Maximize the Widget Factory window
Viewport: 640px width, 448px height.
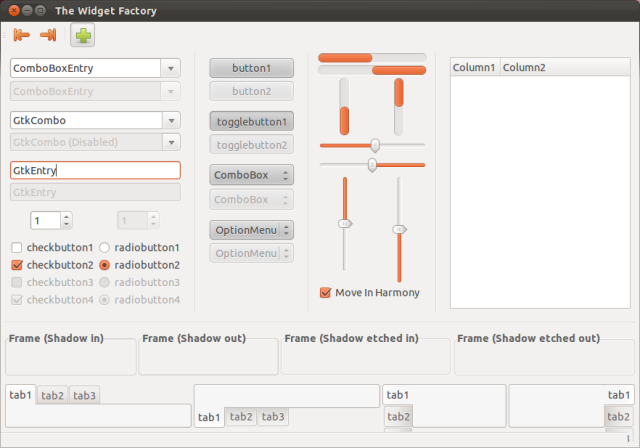pos(40,11)
